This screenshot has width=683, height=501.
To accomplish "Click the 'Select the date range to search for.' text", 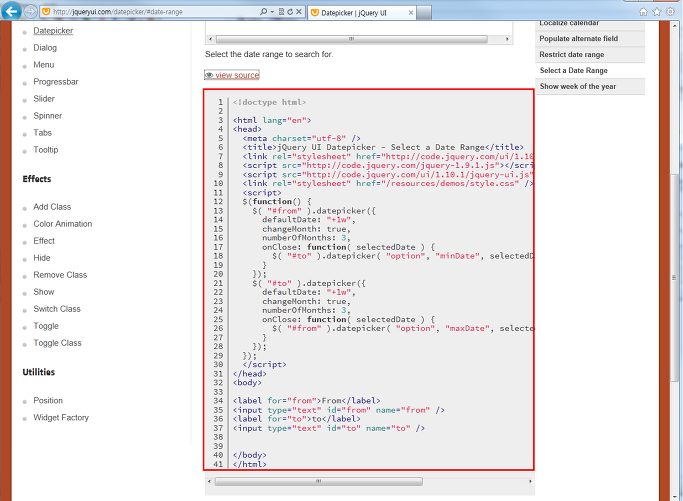I will point(269,54).
